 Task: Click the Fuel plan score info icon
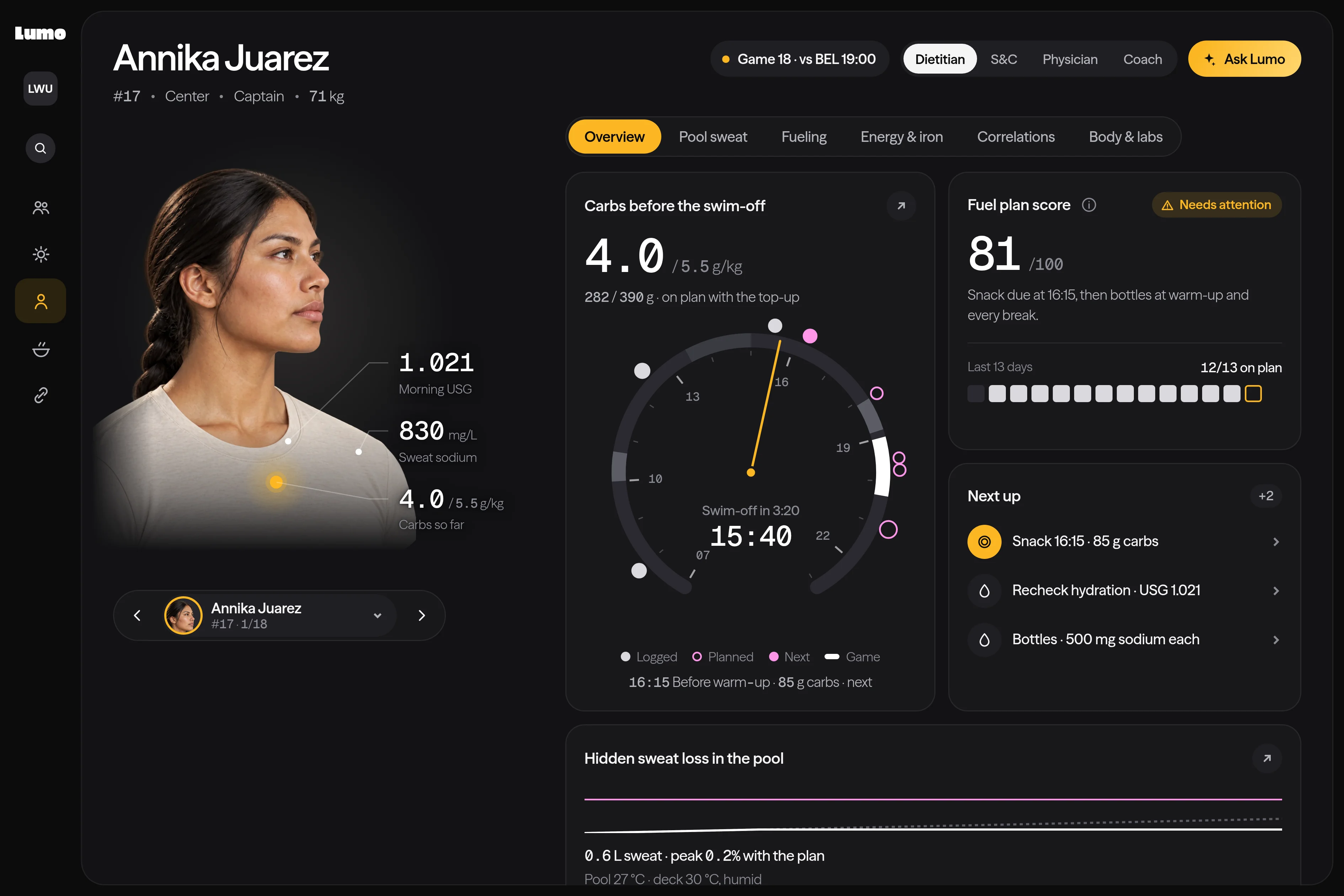1089,204
